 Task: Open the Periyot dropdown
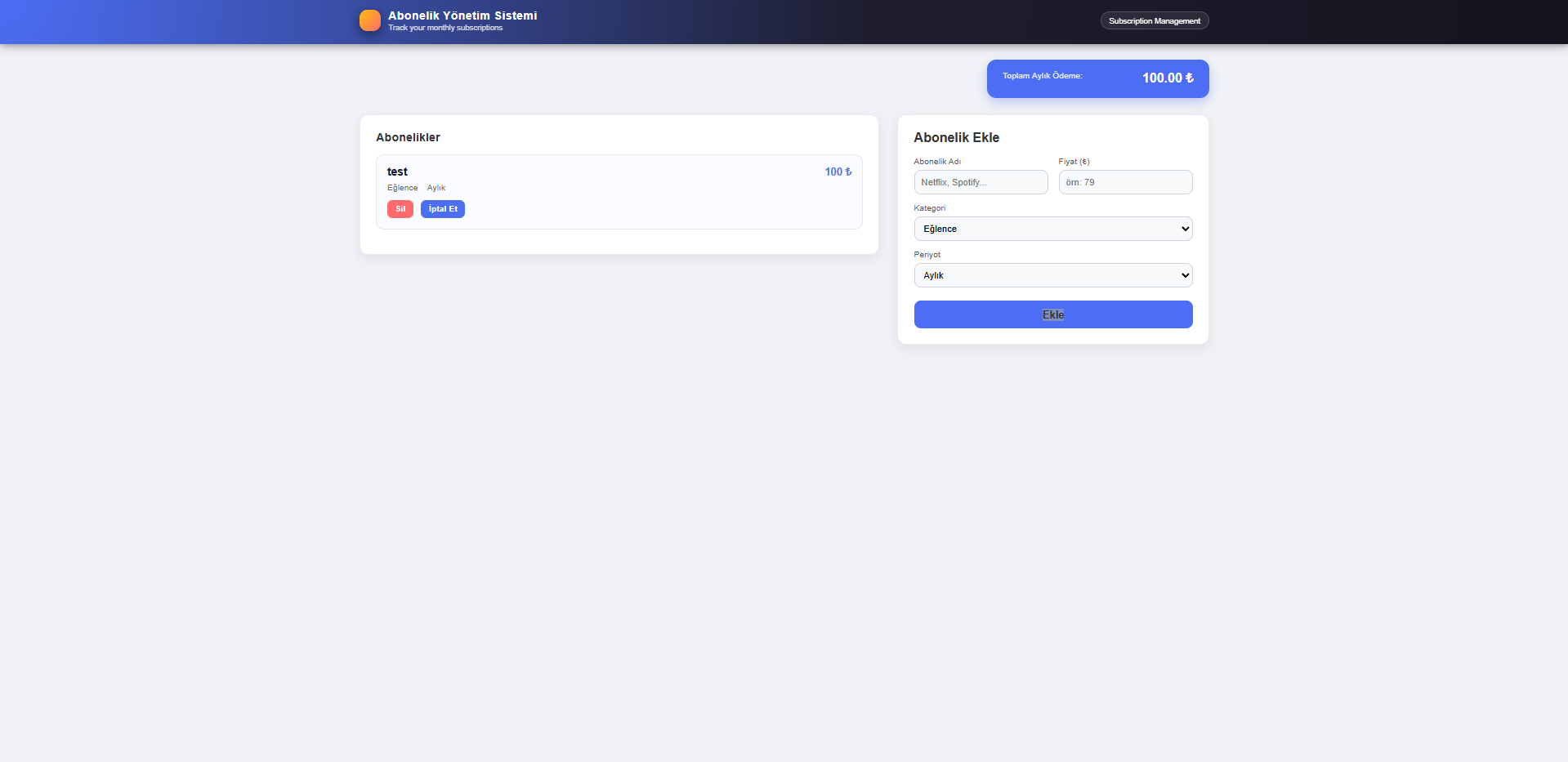coord(1052,275)
